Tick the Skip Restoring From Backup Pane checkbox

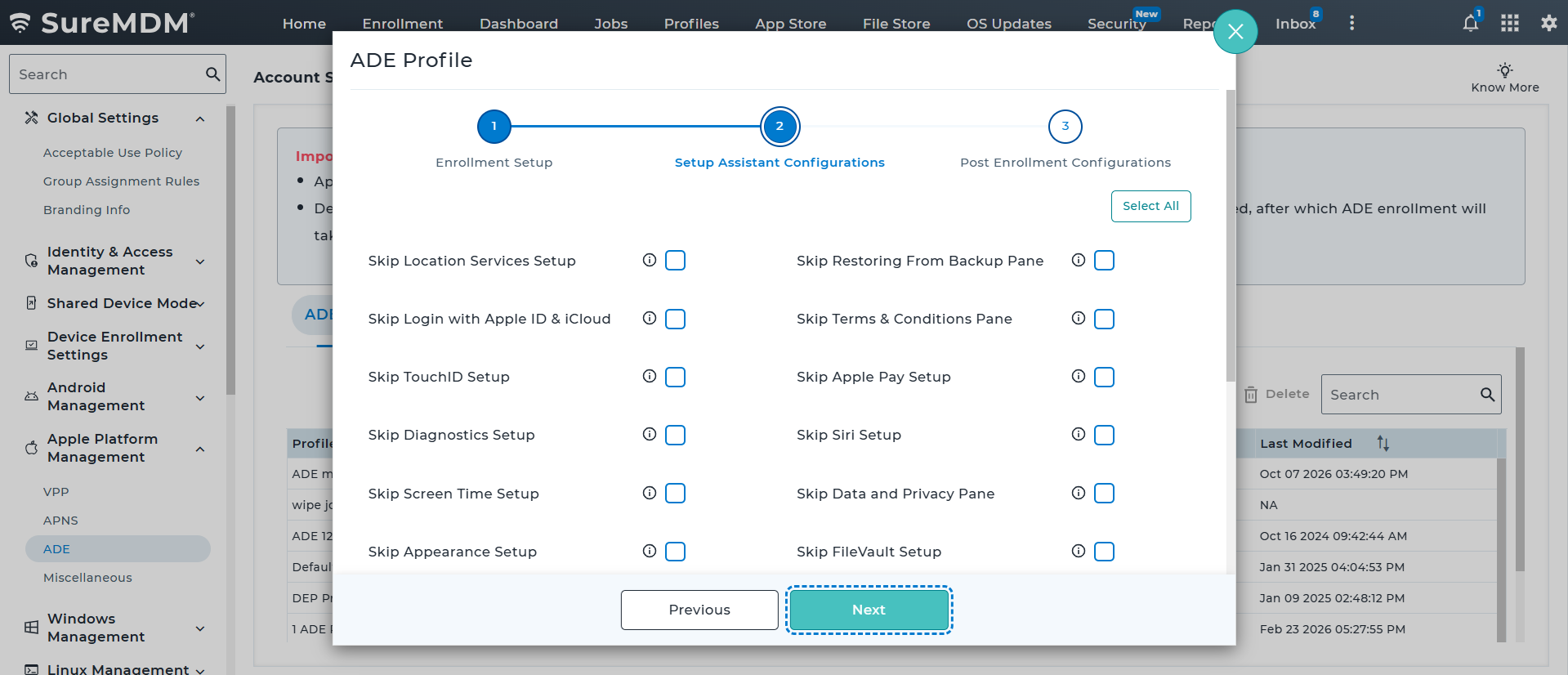[1105, 261]
